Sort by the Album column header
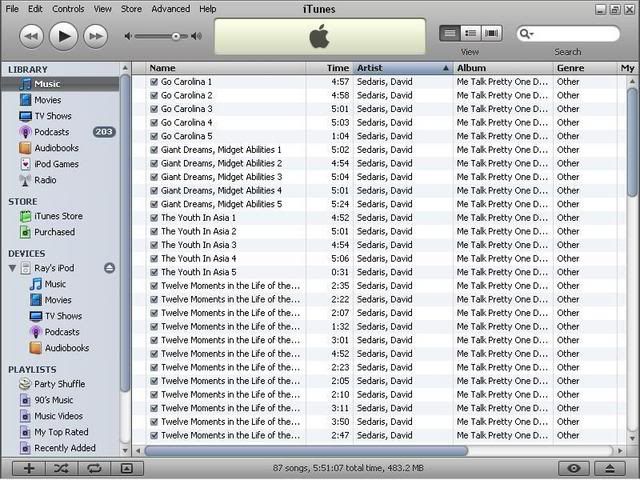Viewport: 640px width, 480px height. click(503, 68)
